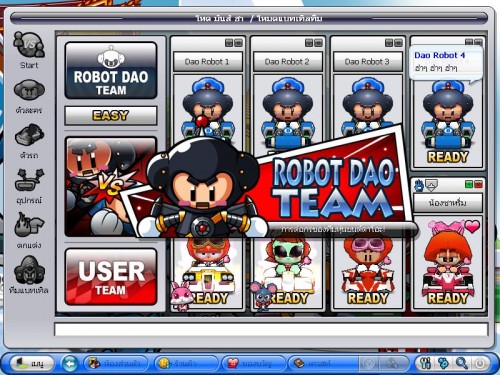This screenshot has height=375, width=500.
Task: Click the magnifier search icon in bottom bar
Action: [462, 363]
